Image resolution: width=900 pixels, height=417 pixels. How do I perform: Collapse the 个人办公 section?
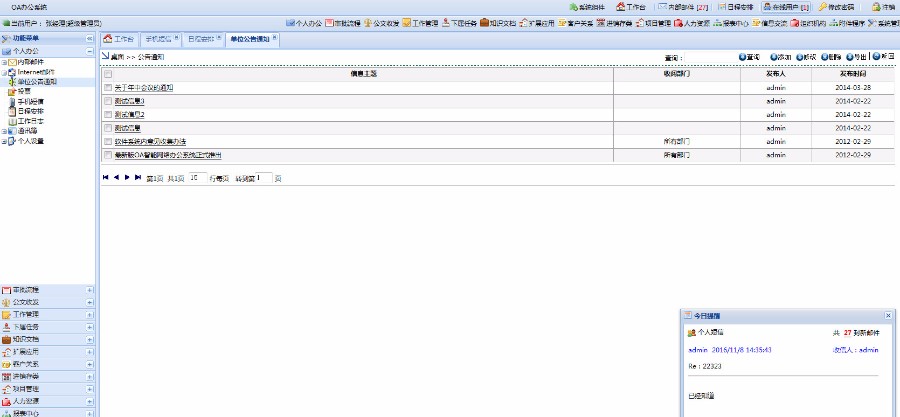click(90, 51)
